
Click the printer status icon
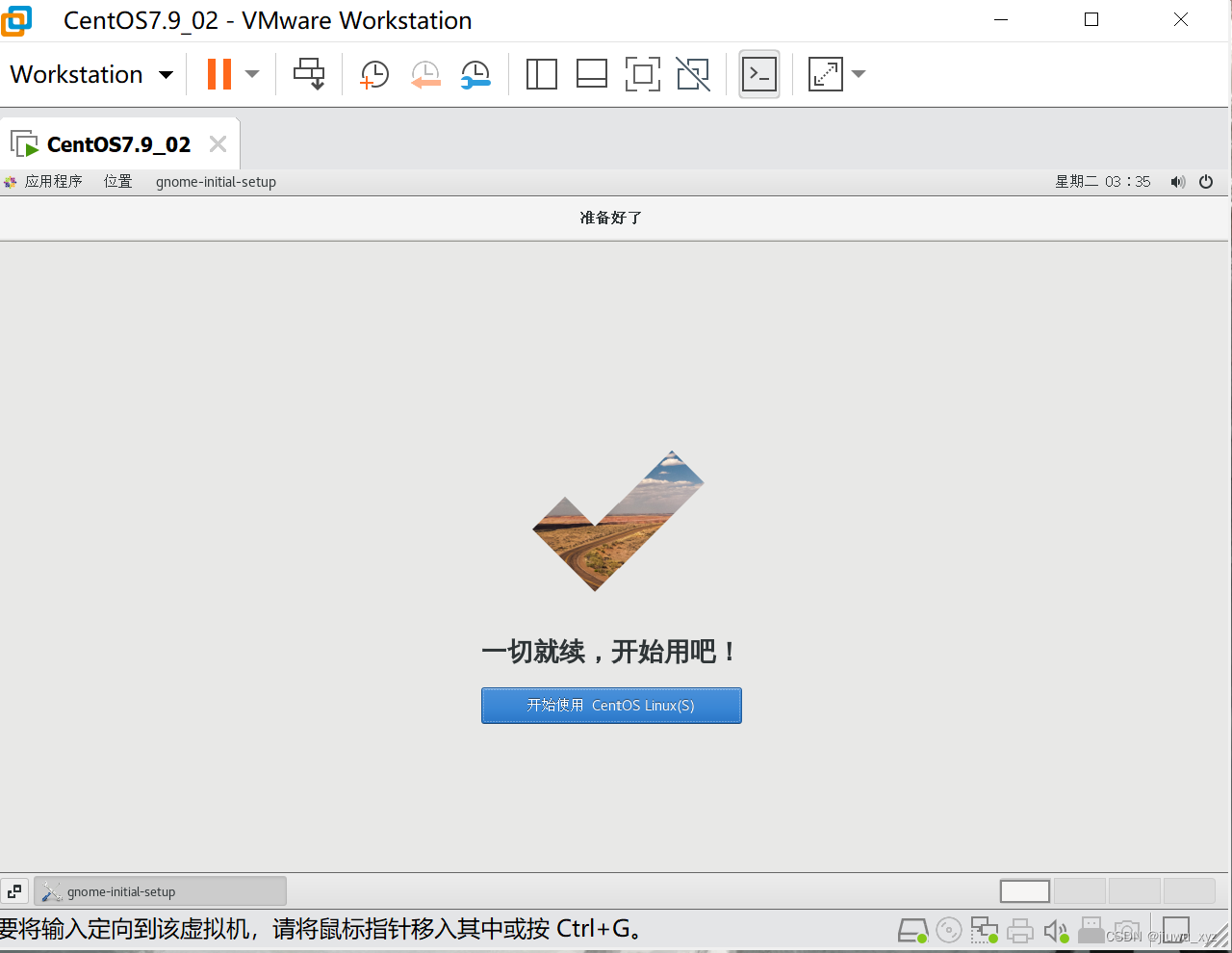(1020, 931)
